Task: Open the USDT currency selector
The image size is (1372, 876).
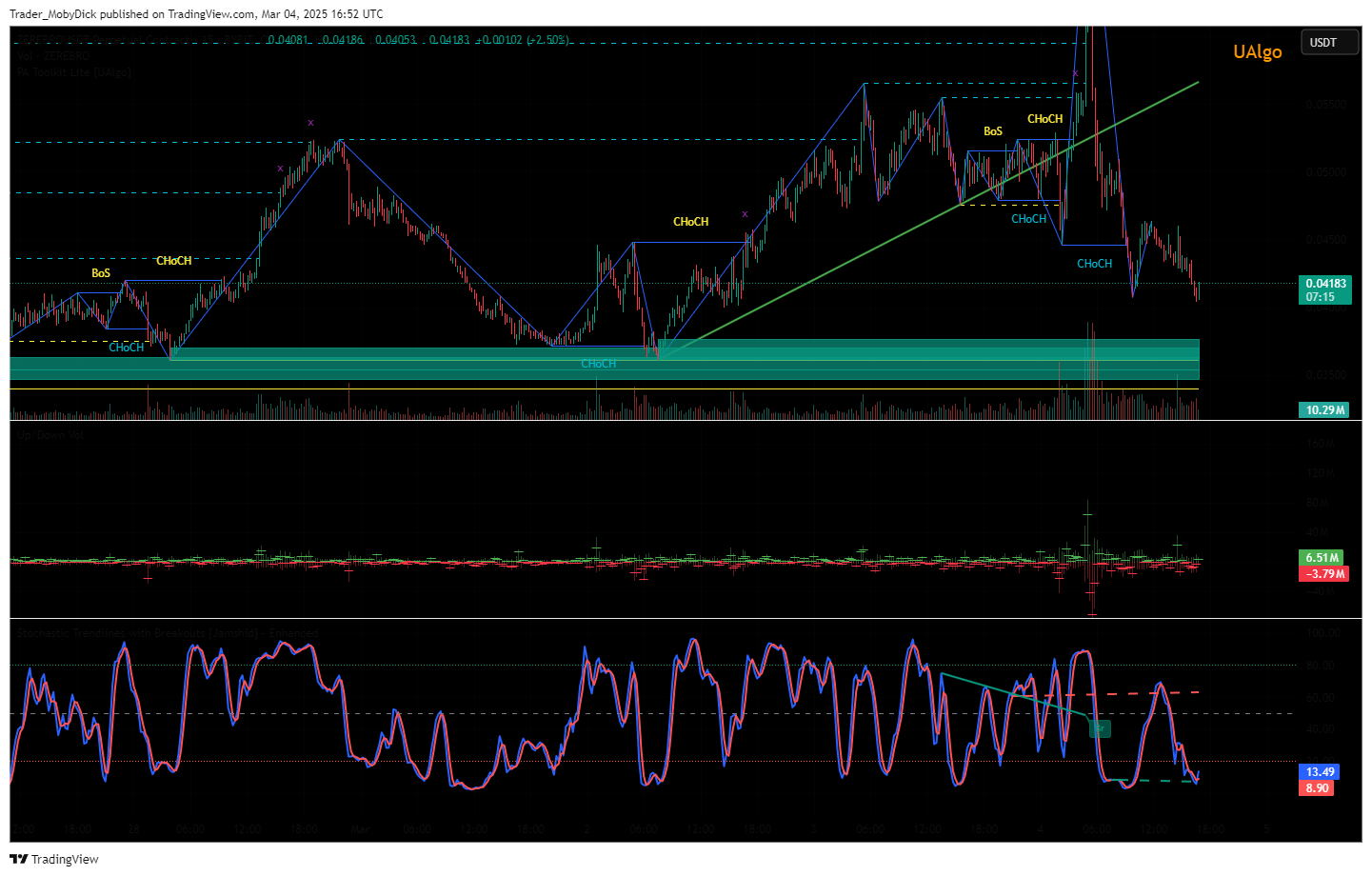Action: [1329, 43]
